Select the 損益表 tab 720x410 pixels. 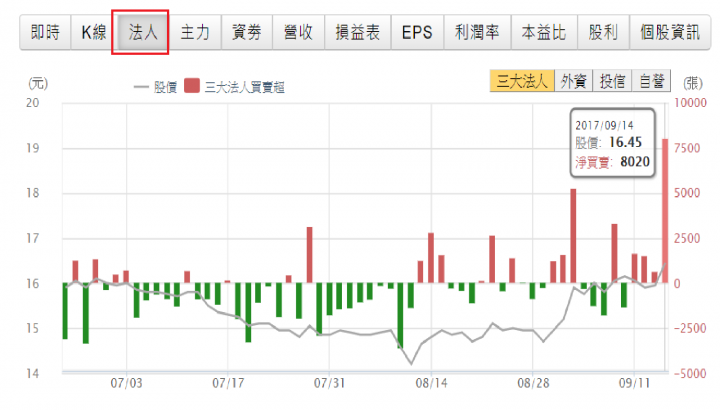358,32
